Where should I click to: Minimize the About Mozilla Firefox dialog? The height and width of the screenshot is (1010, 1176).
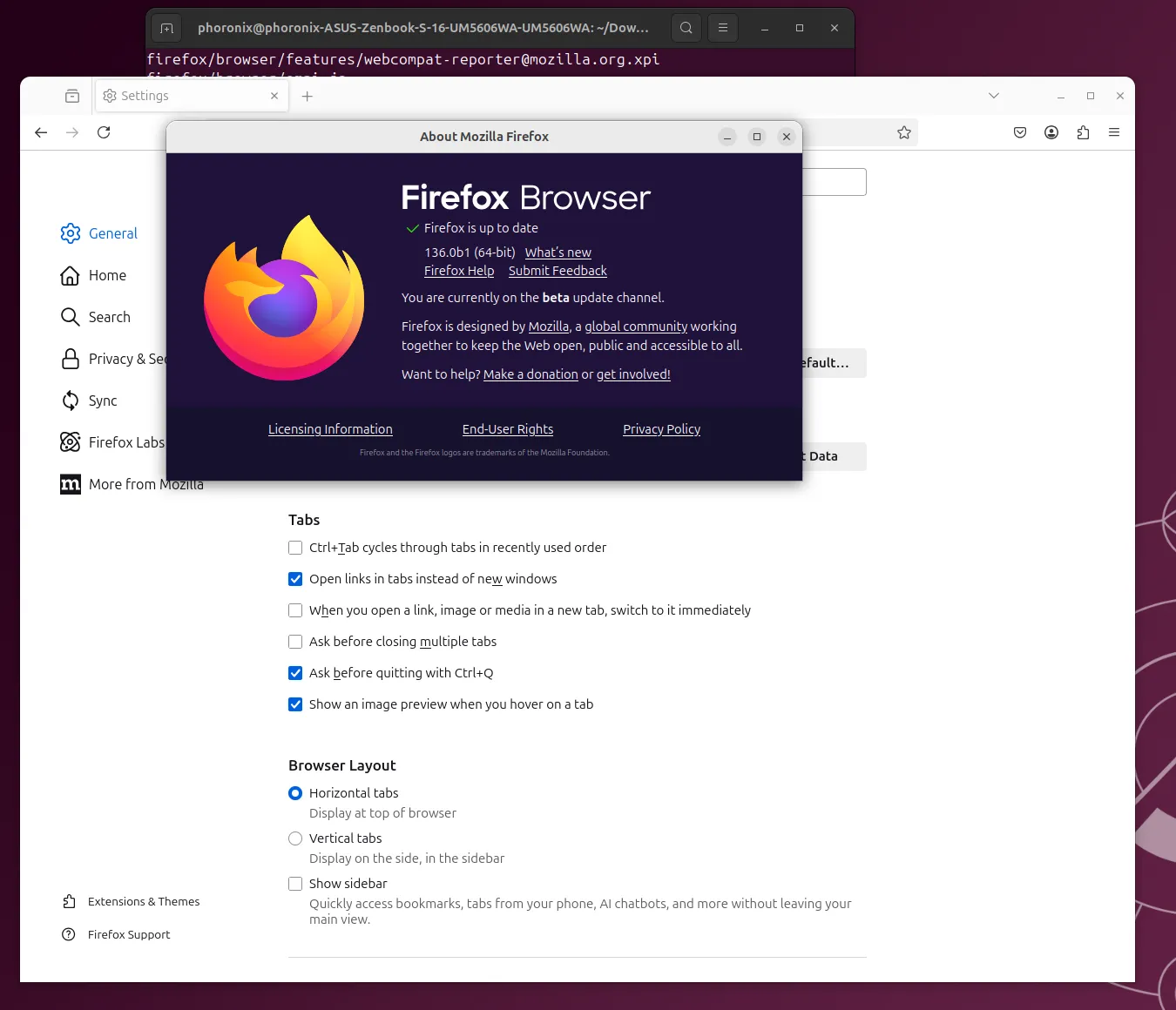point(727,137)
